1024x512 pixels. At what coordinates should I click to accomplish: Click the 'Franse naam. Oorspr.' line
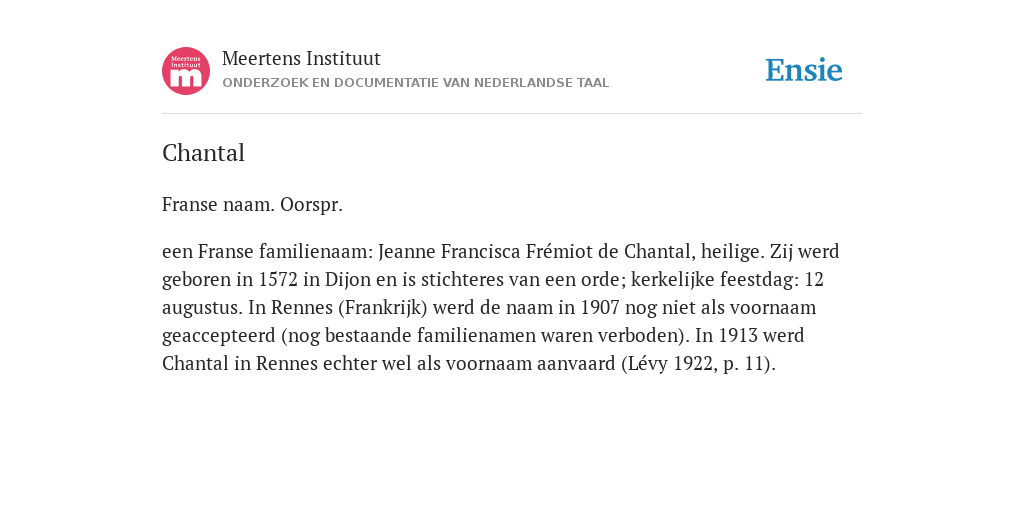point(252,205)
